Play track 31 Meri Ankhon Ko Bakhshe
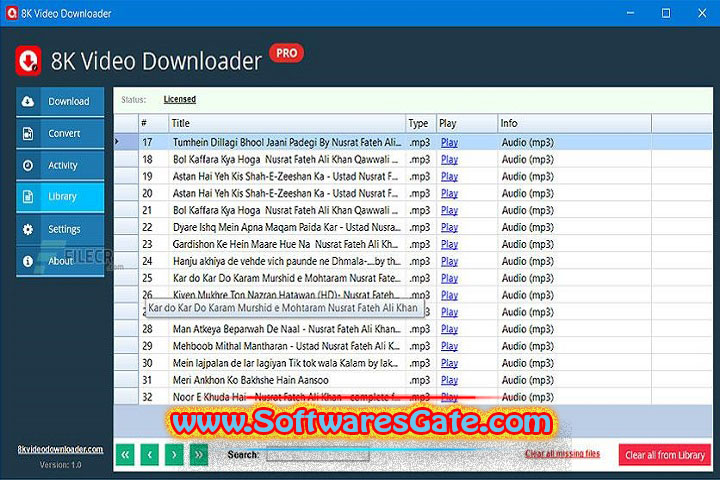 (449, 380)
